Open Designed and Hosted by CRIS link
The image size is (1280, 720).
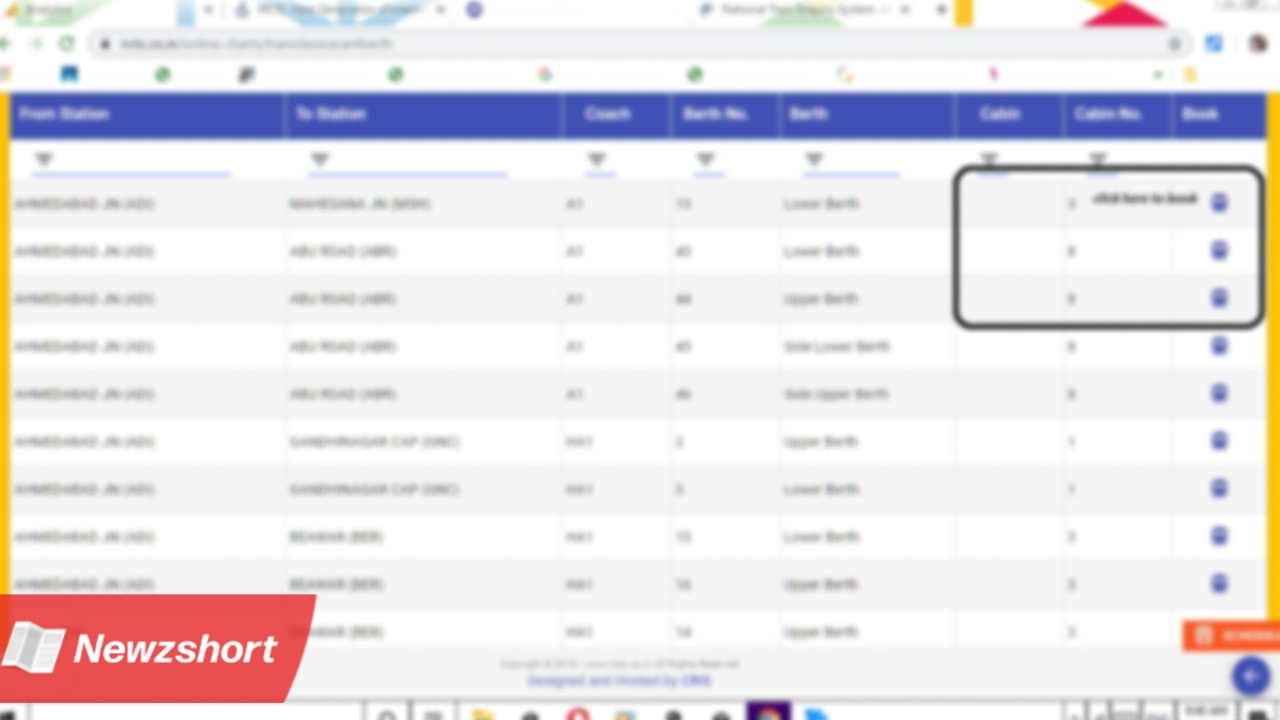[x=619, y=681]
